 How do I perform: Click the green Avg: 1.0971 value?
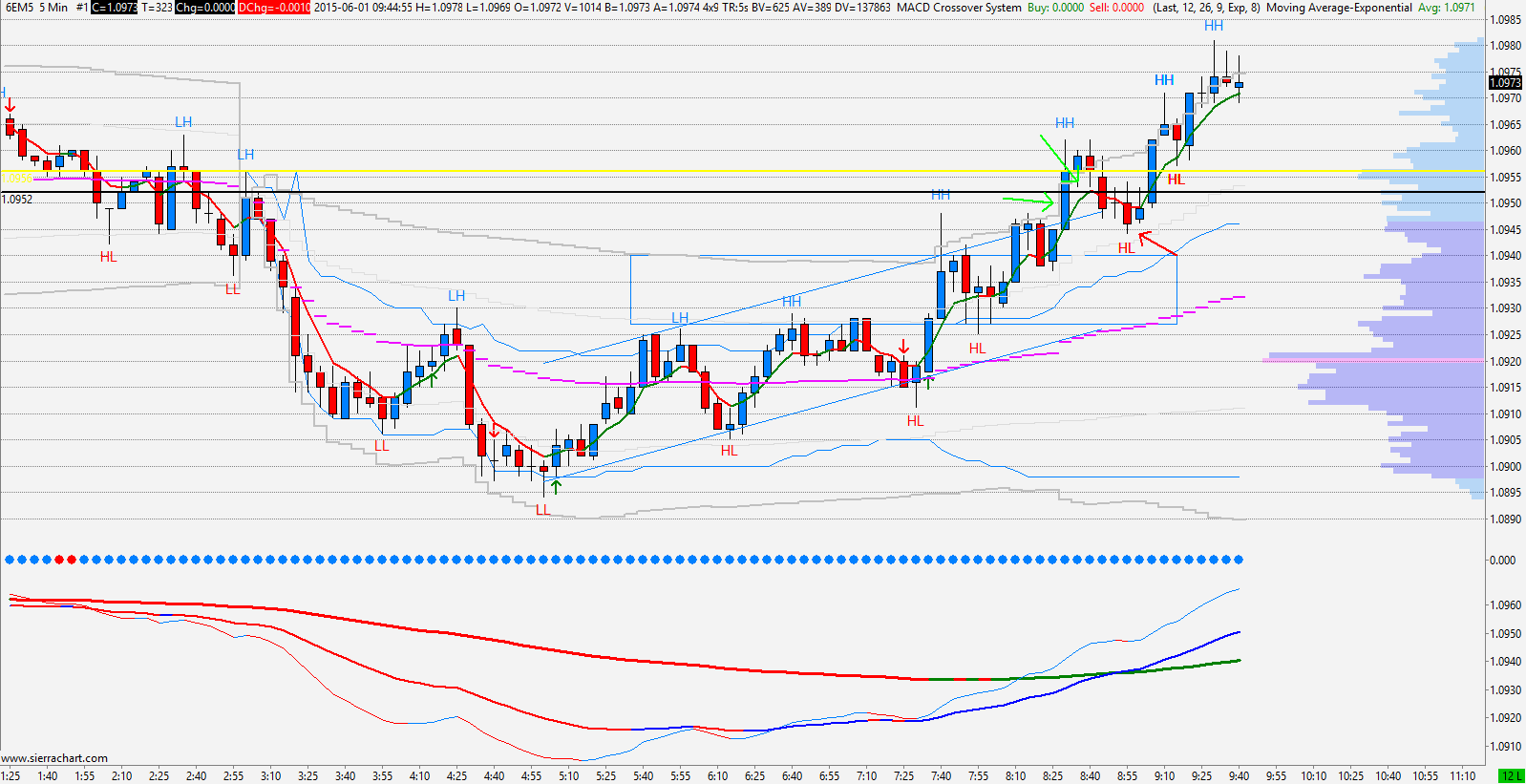click(1447, 8)
